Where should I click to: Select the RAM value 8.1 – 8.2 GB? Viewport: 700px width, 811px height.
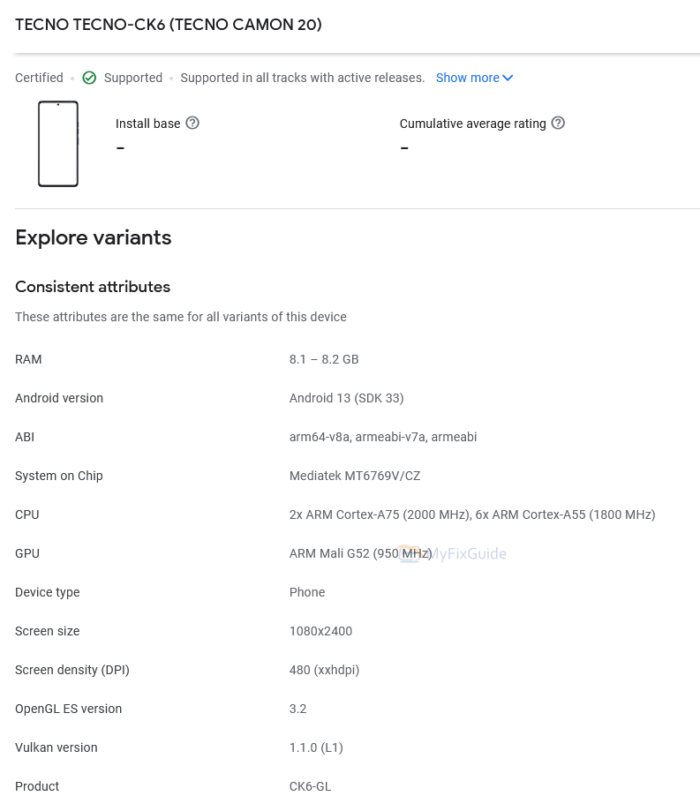click(323, 359)
